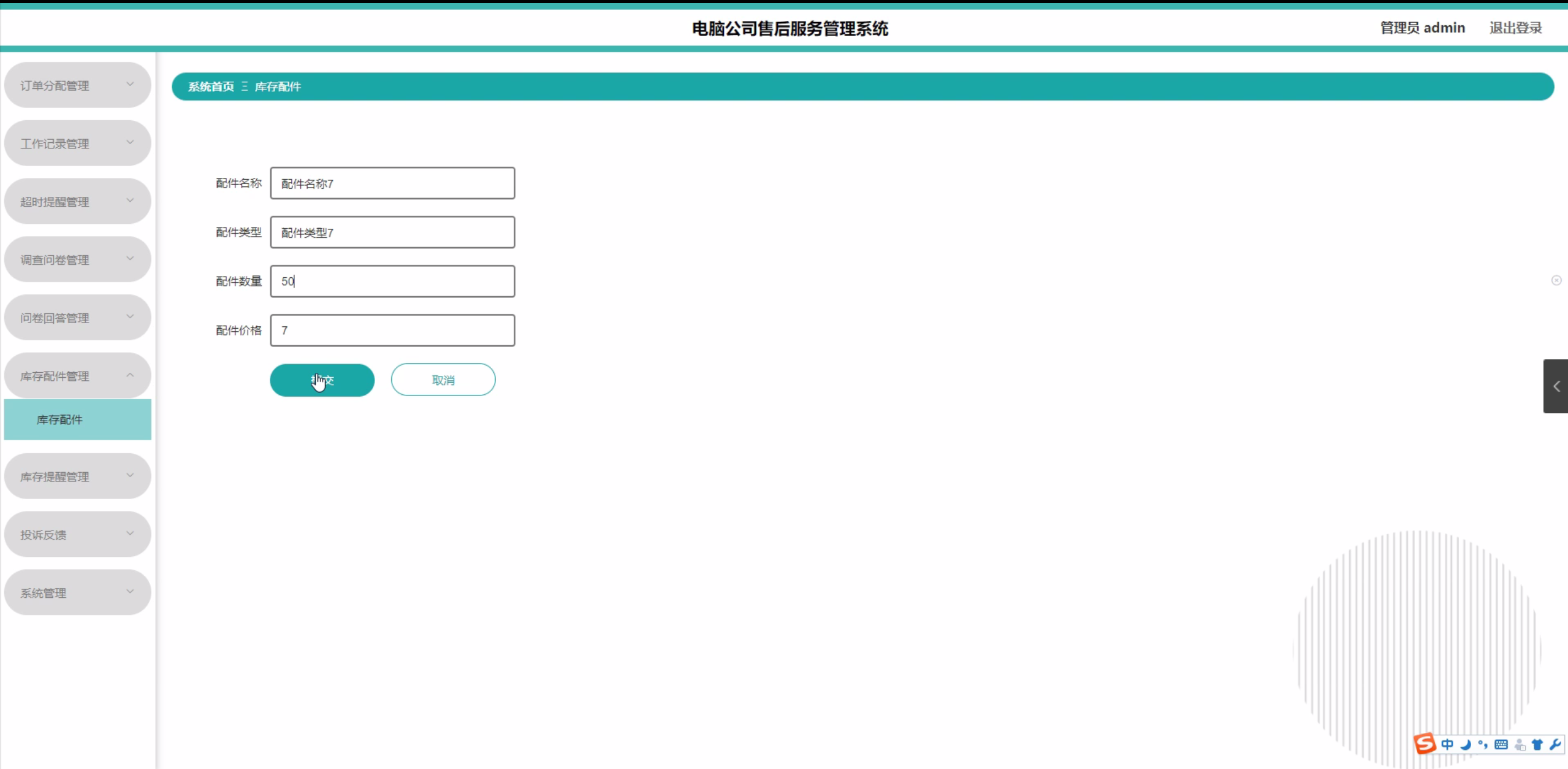Screen dimensions: 1568x769
Task: Open the soft keyboard icon in IME toolbar
Action: [x=1501, y=744]
